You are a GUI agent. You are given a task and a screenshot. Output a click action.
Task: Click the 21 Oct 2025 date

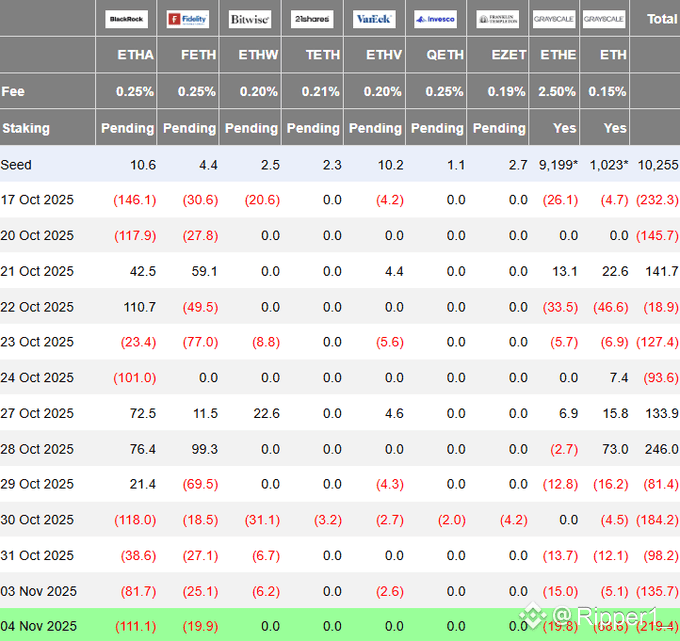coord(37,271)
